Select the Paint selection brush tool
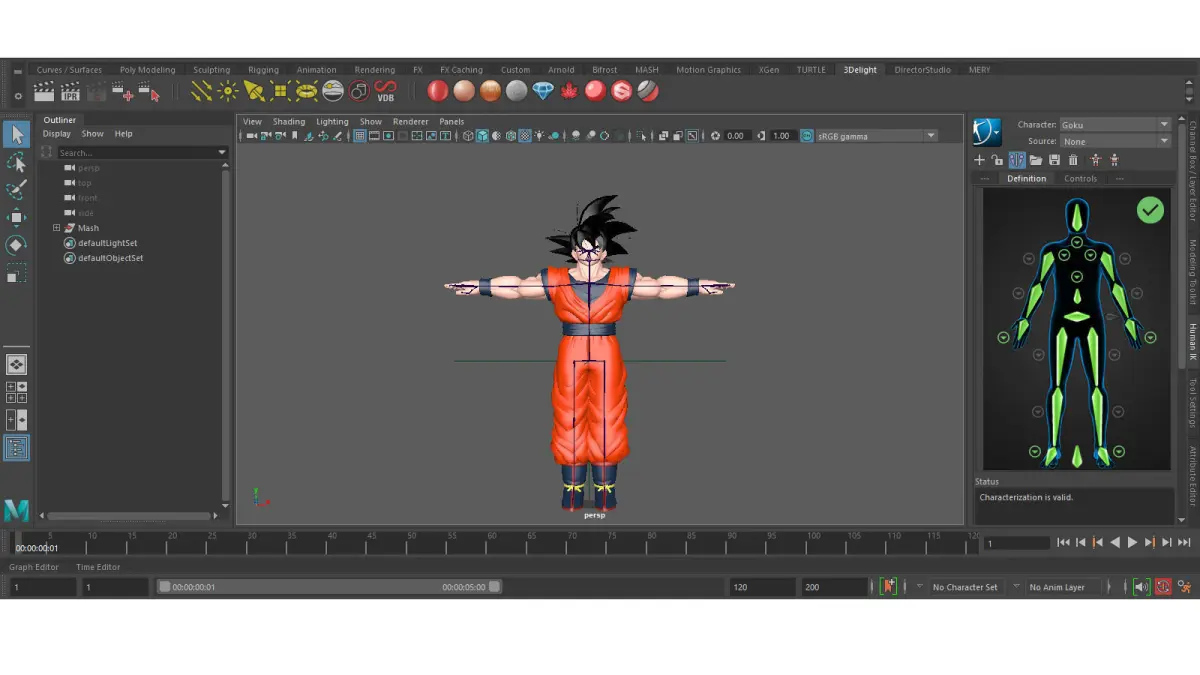The image size is (1200, 675). click(17, 190)
